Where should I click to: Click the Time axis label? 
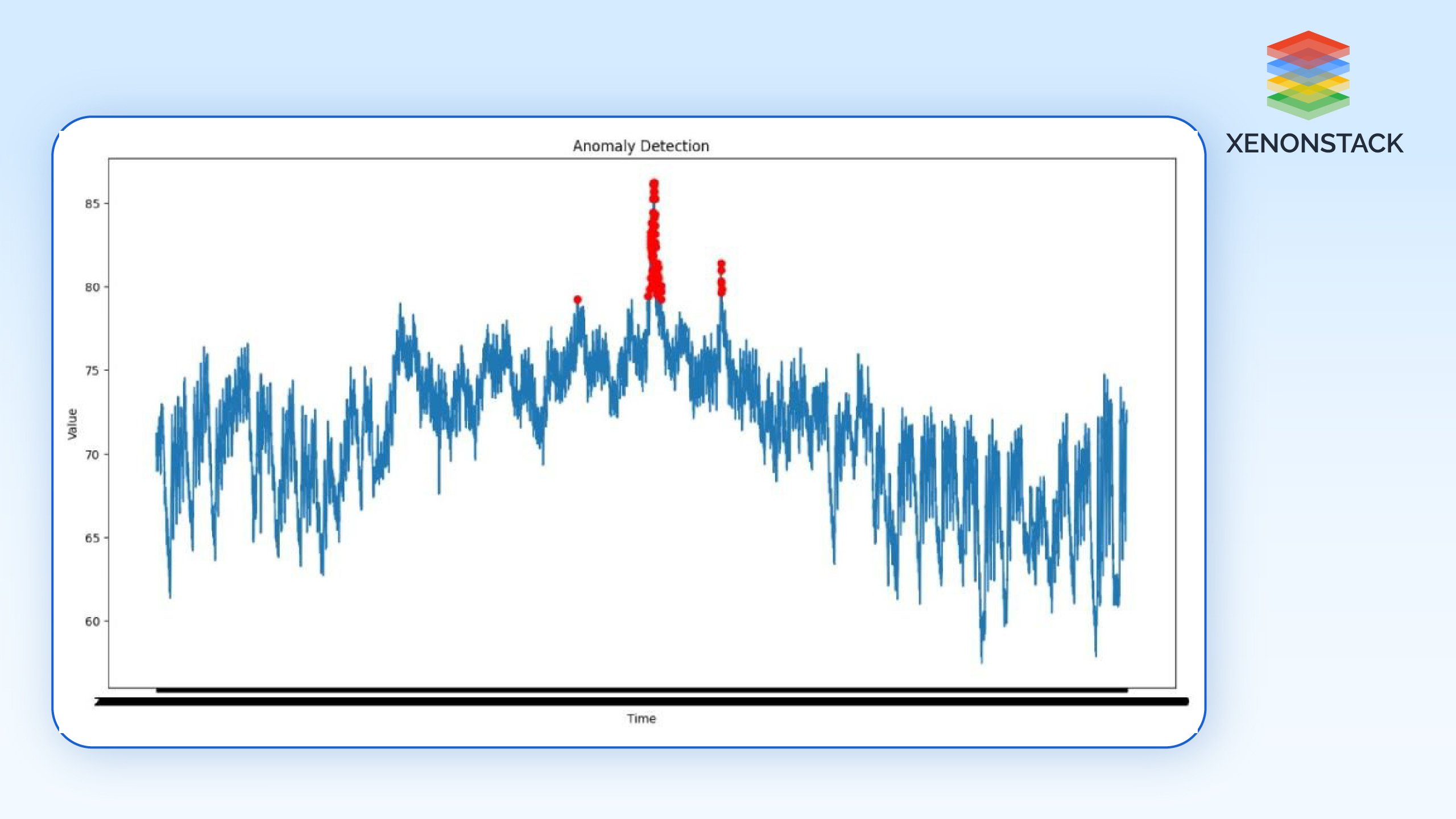(641, 718)
